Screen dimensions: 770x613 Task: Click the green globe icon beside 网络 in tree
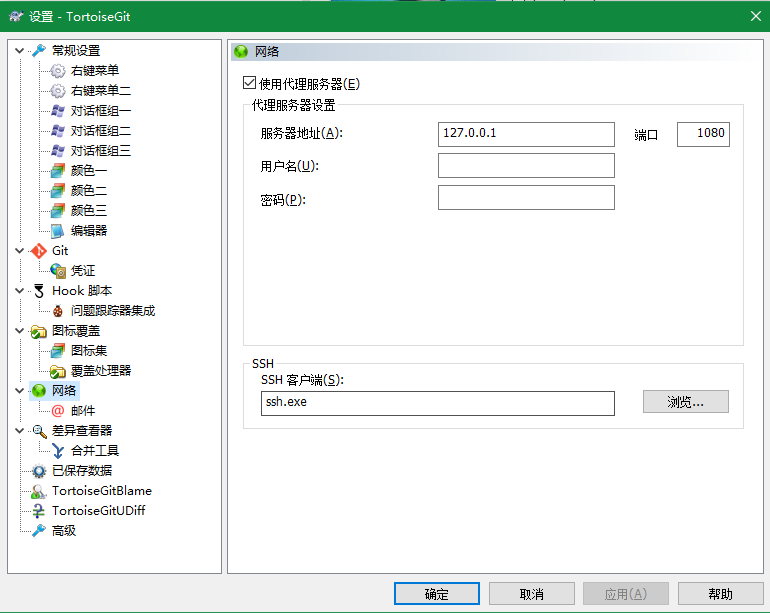pos(39,391)
